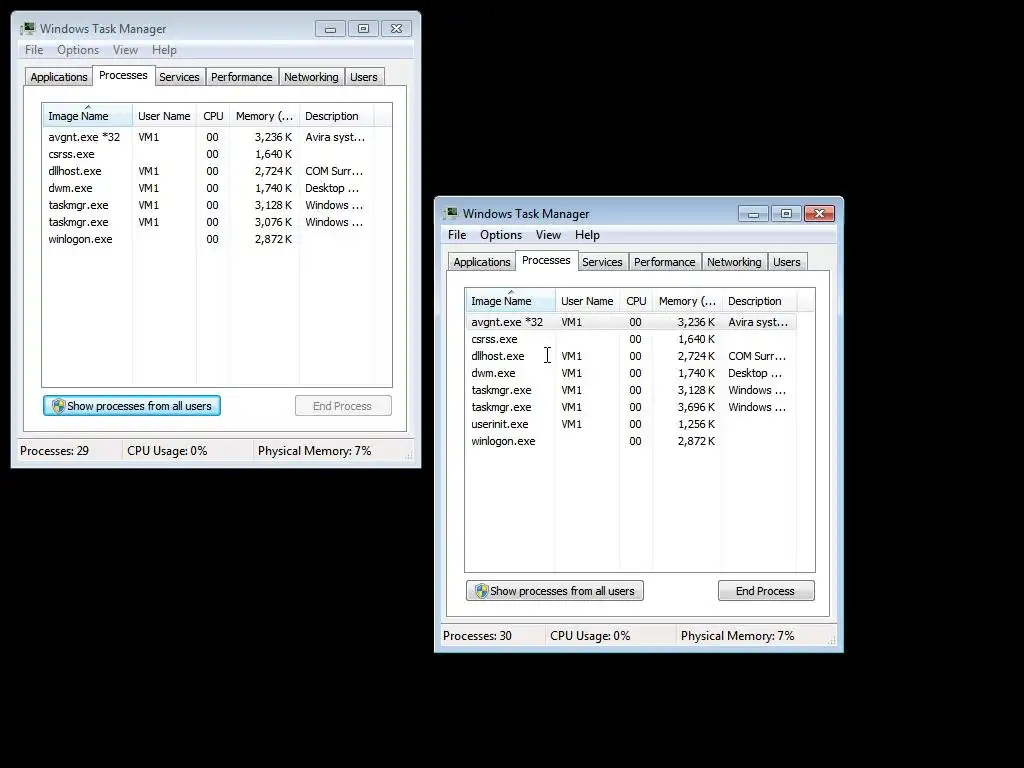This screenshot has width=1024, height=768.
Task: Select dwm.exe in back window
Action: [x=208, y=188]
